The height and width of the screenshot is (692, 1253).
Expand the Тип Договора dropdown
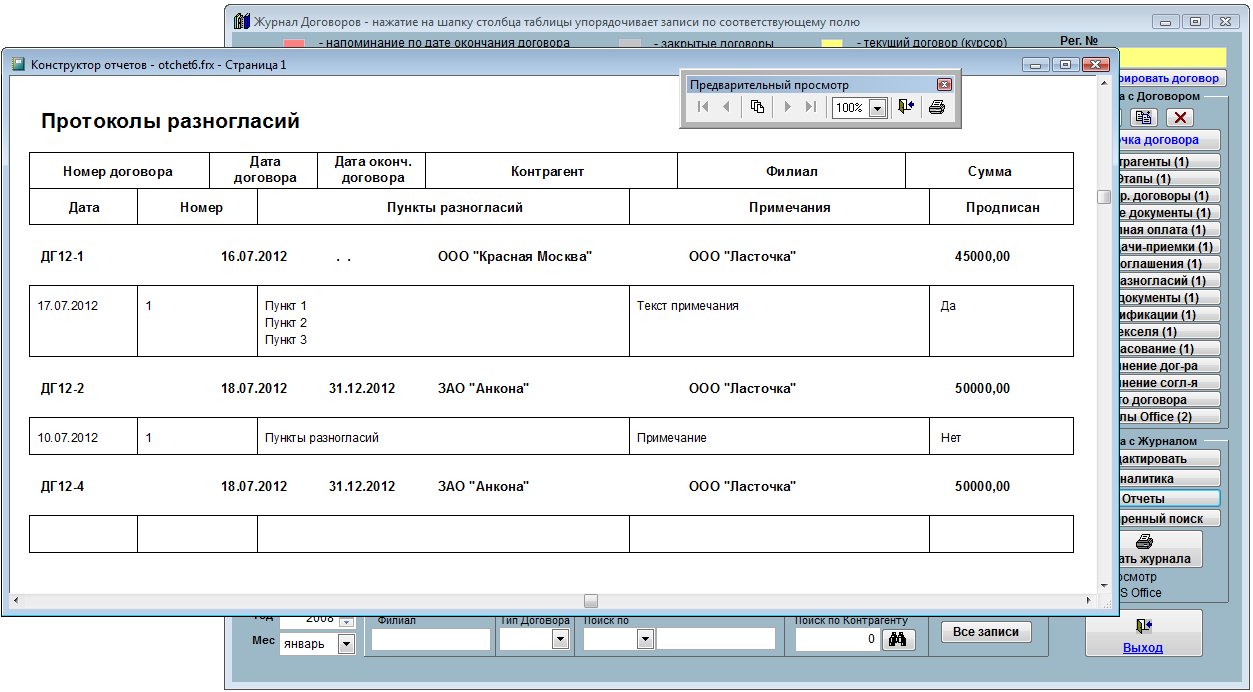click(560, 639)
